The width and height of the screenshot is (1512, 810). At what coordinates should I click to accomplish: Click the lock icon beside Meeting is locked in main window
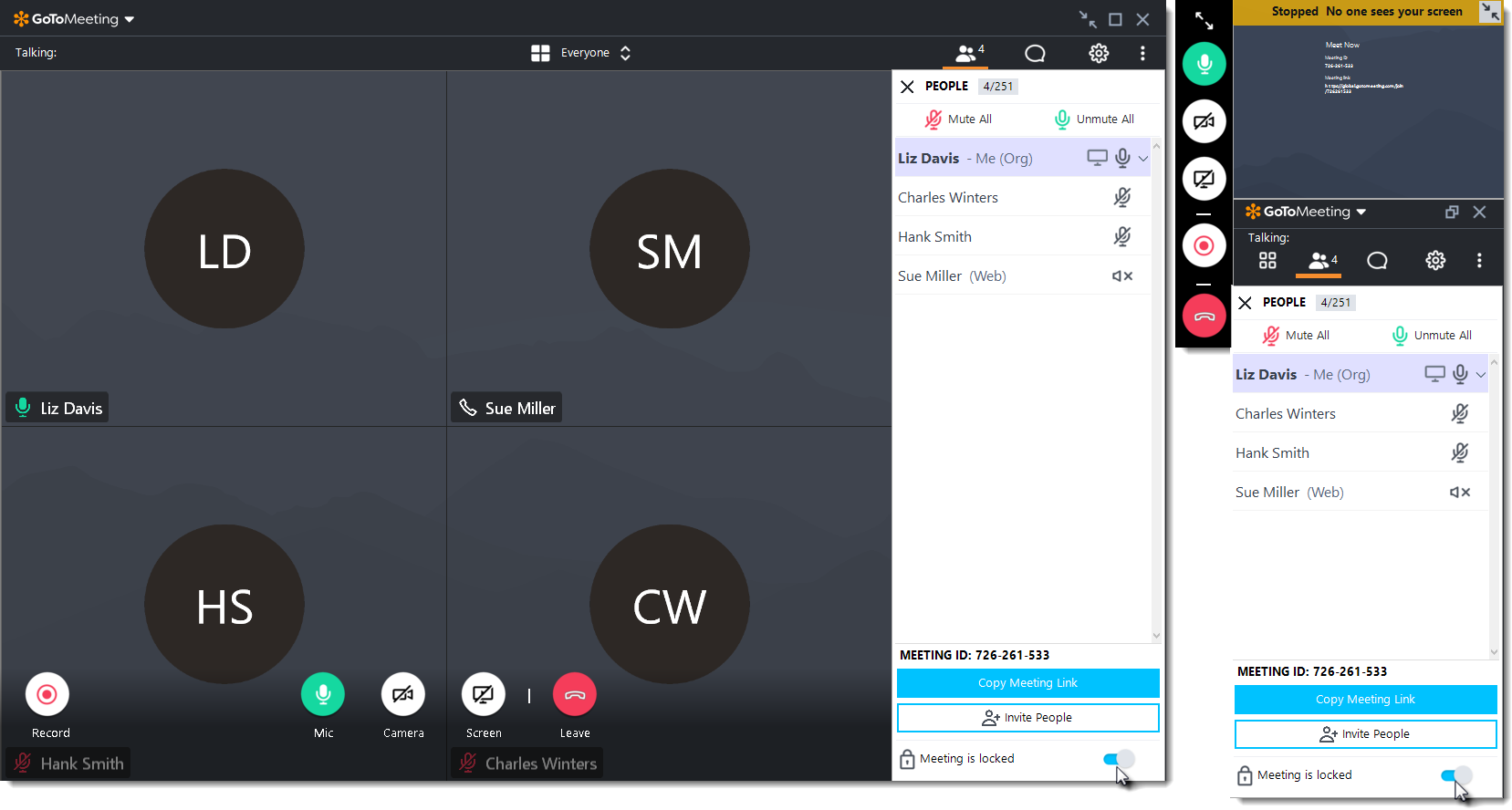907,759
